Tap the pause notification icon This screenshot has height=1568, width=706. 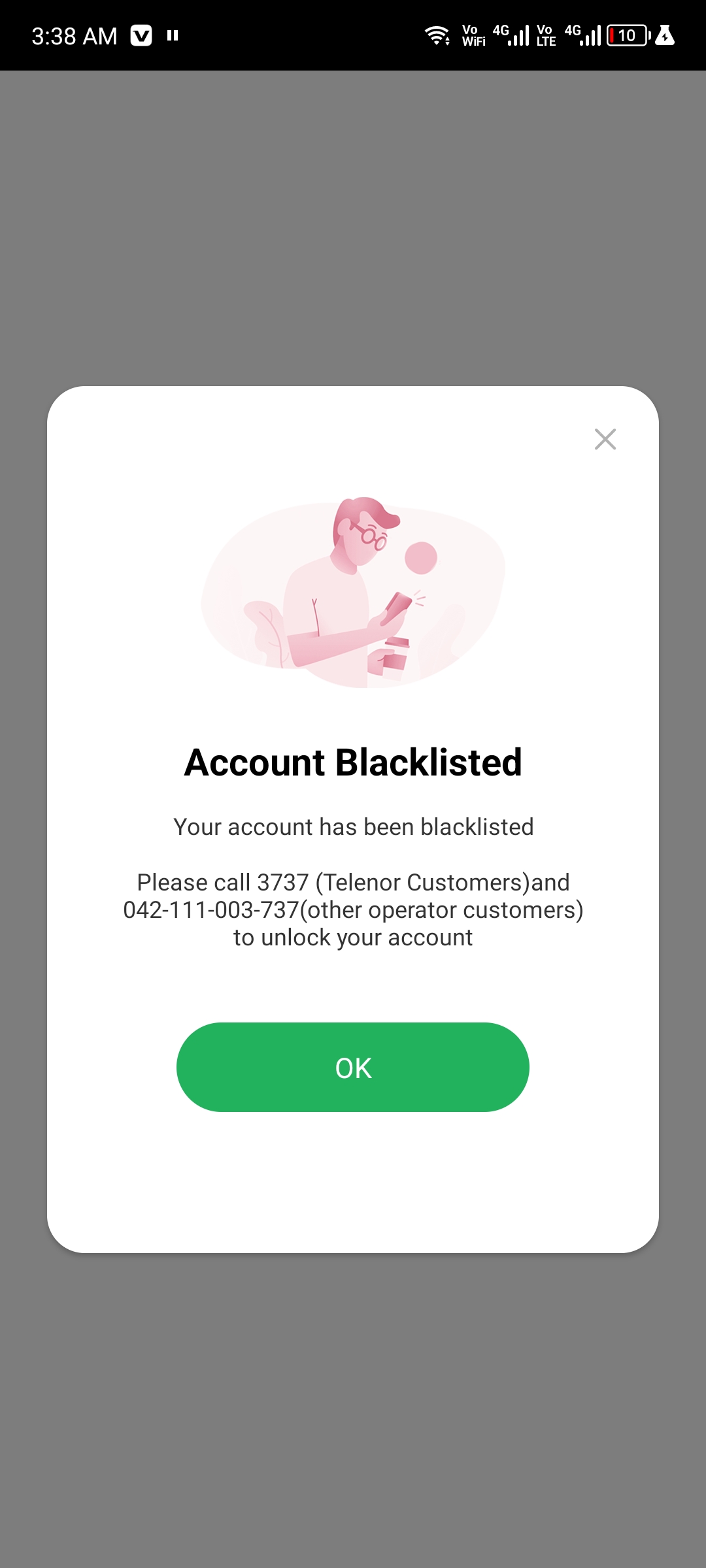click(173, 35)
